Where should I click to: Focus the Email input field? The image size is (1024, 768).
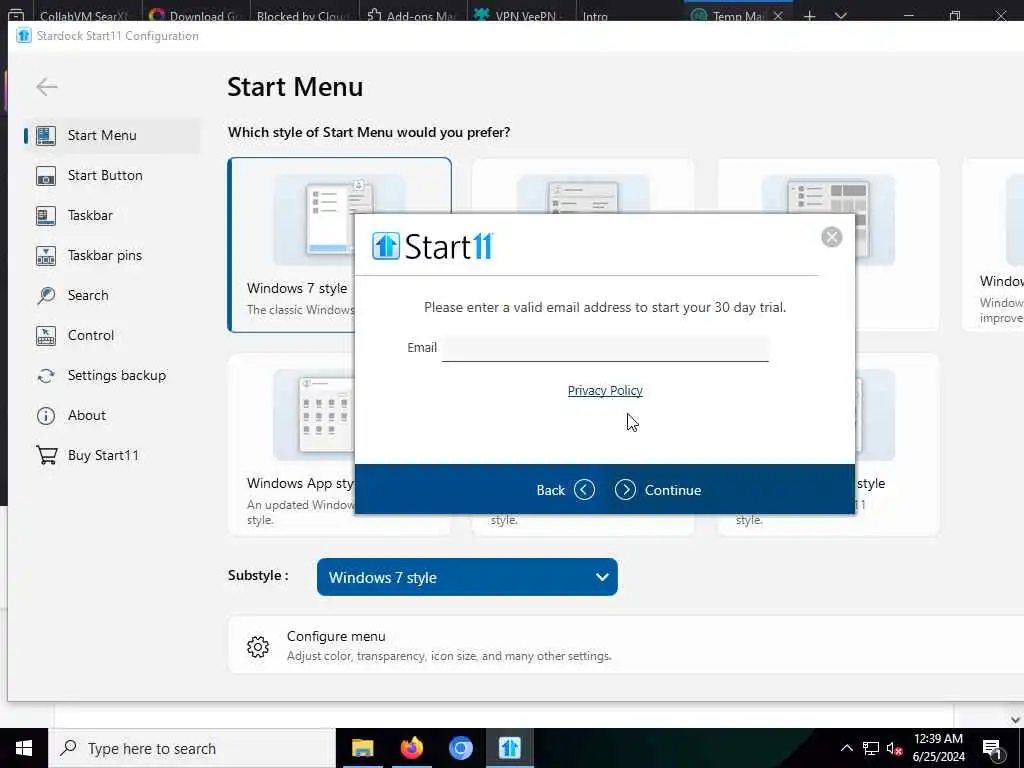pos(605,348)
